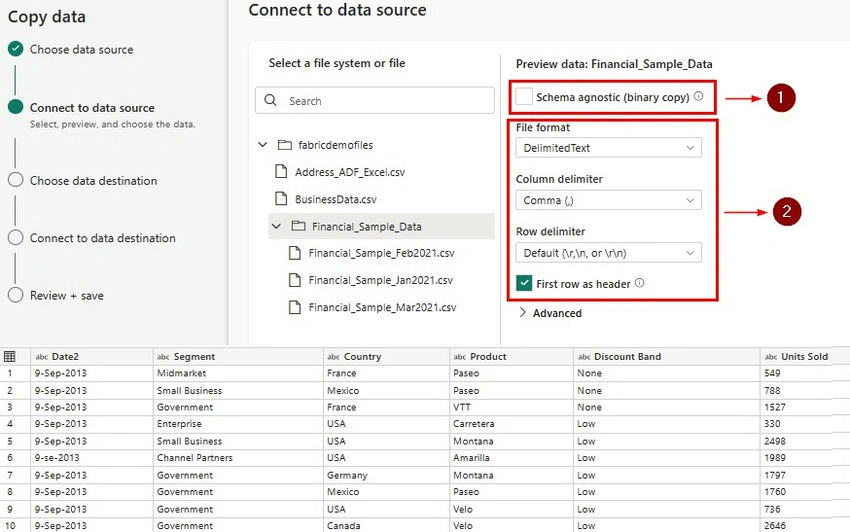Click the Search input field
The width and height of the screenshot is (850, 532).
(x=375, y=101)
